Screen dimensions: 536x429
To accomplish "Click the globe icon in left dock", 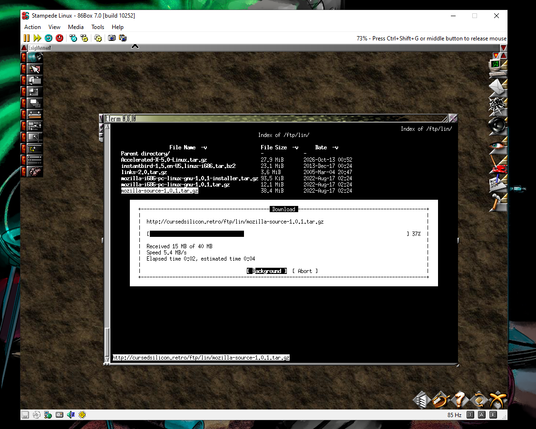I will [x=35, y=57].
